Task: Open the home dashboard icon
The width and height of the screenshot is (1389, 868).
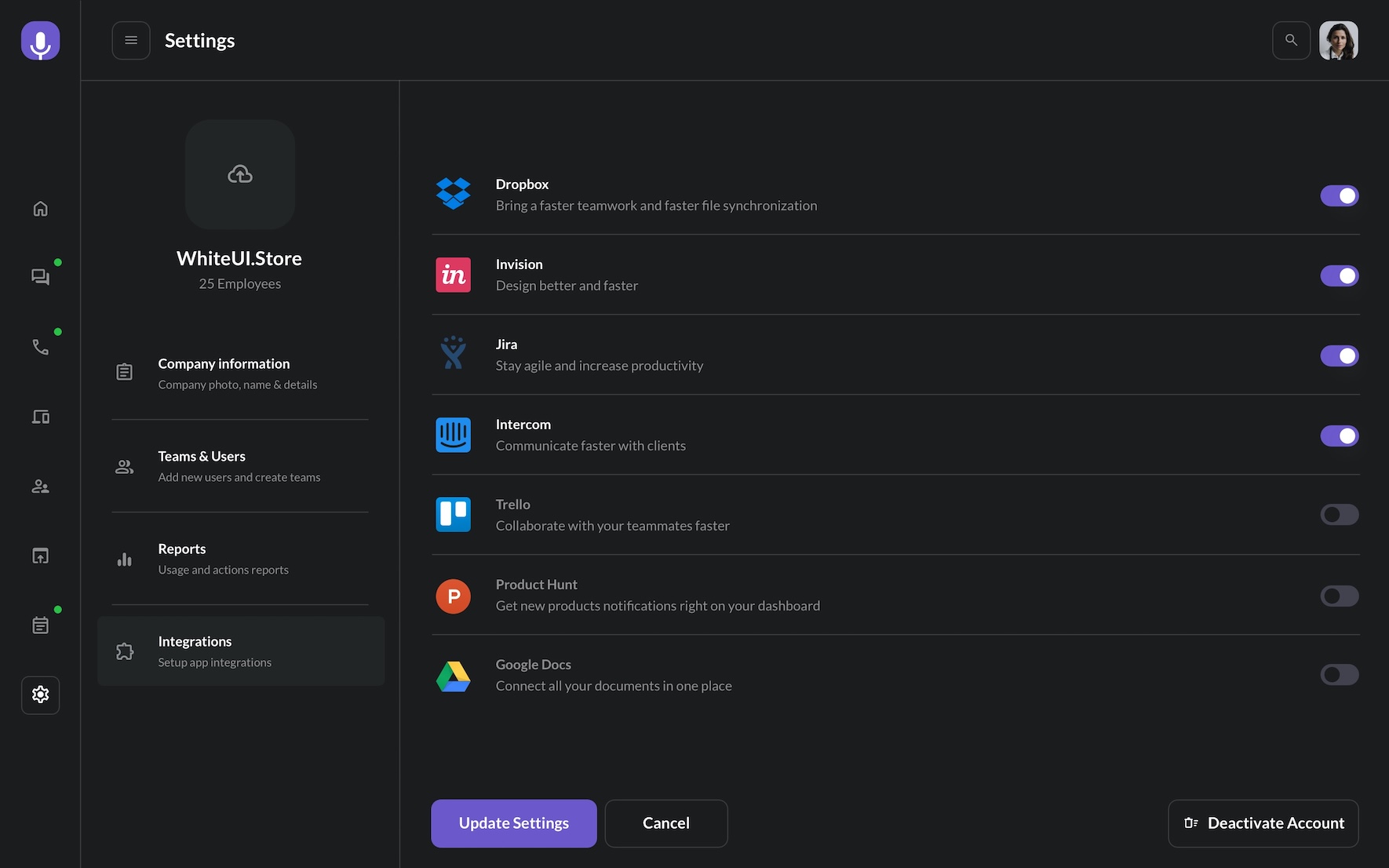Action: pos(40,209)
